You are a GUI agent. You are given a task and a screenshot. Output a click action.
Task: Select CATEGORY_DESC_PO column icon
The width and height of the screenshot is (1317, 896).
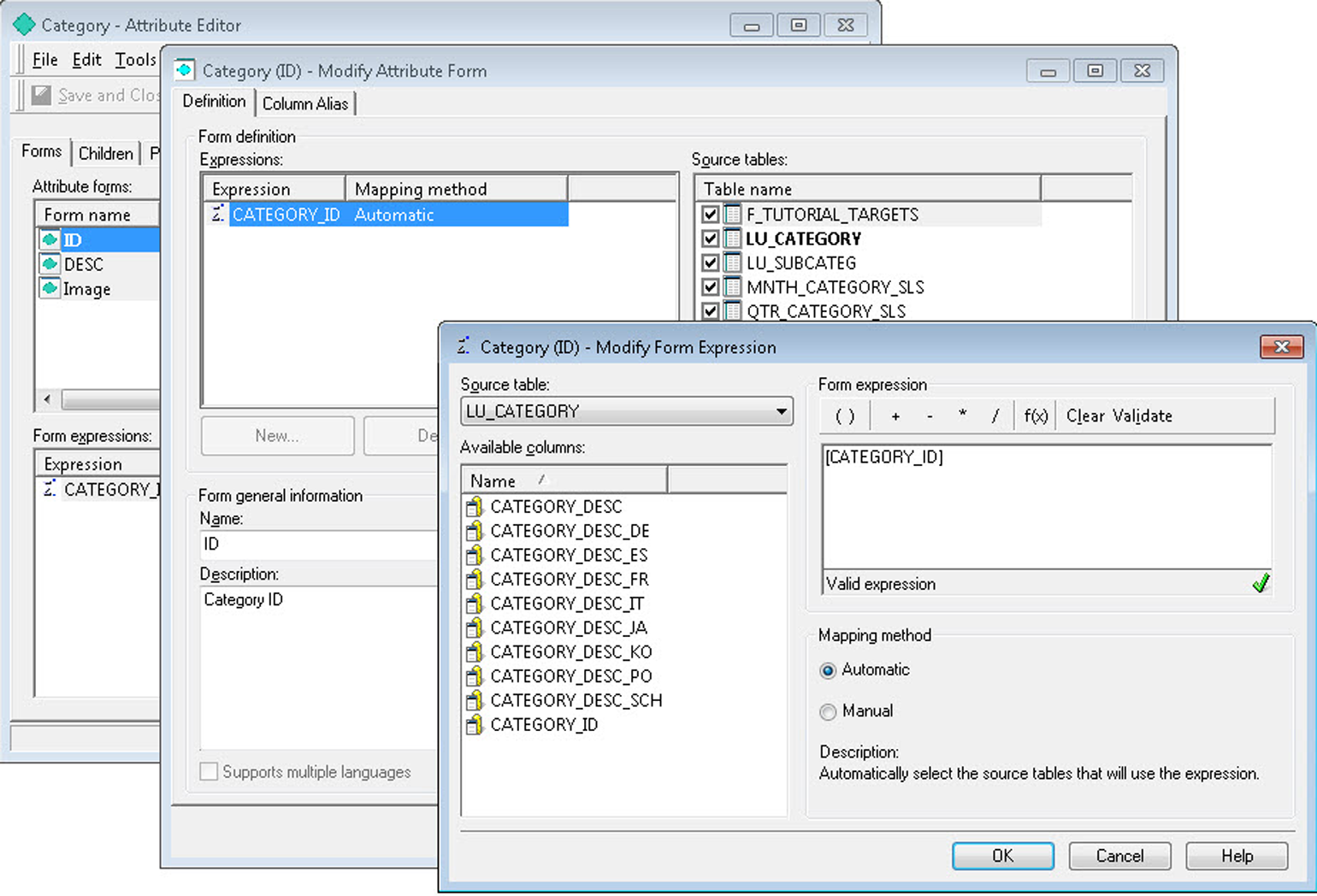pos(474,676)
